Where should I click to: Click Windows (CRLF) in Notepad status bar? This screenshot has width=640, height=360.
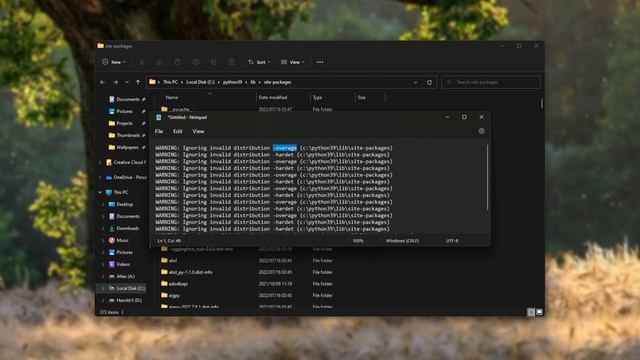(402, 241)
